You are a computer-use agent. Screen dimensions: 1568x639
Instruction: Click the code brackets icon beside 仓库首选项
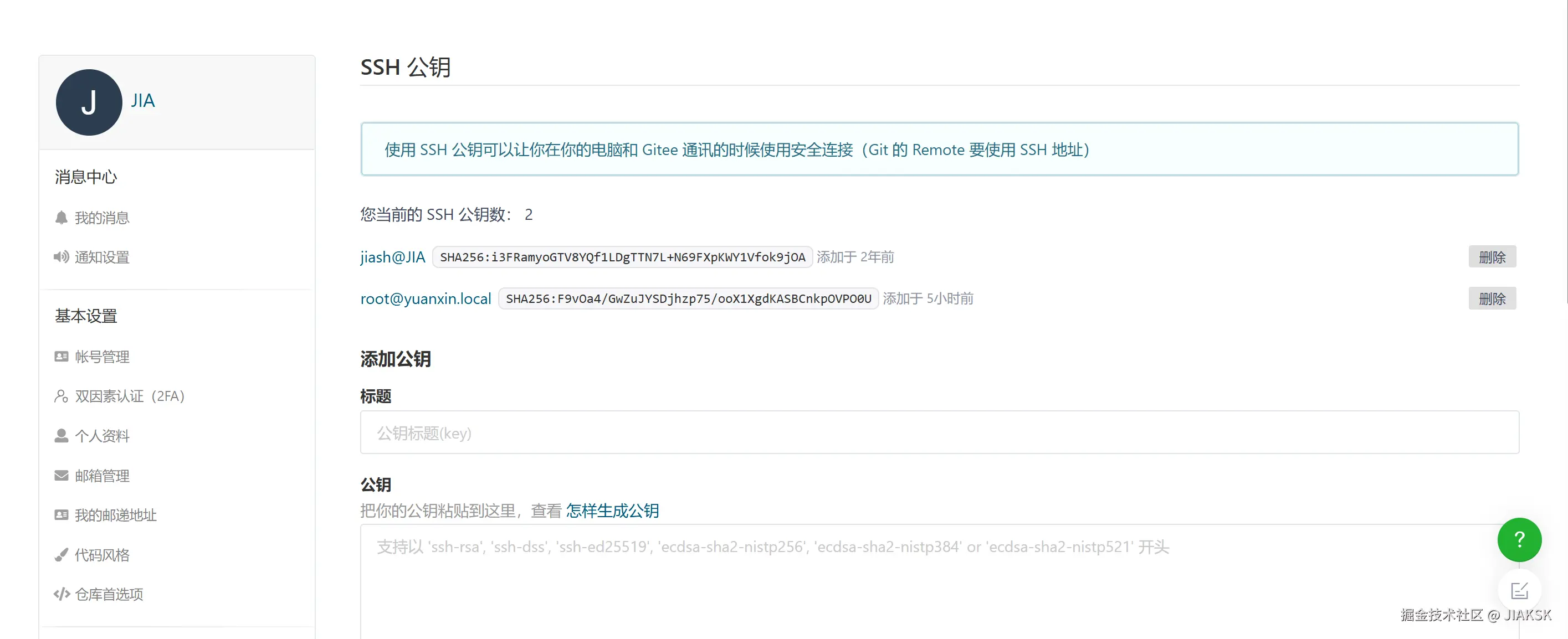61,594
